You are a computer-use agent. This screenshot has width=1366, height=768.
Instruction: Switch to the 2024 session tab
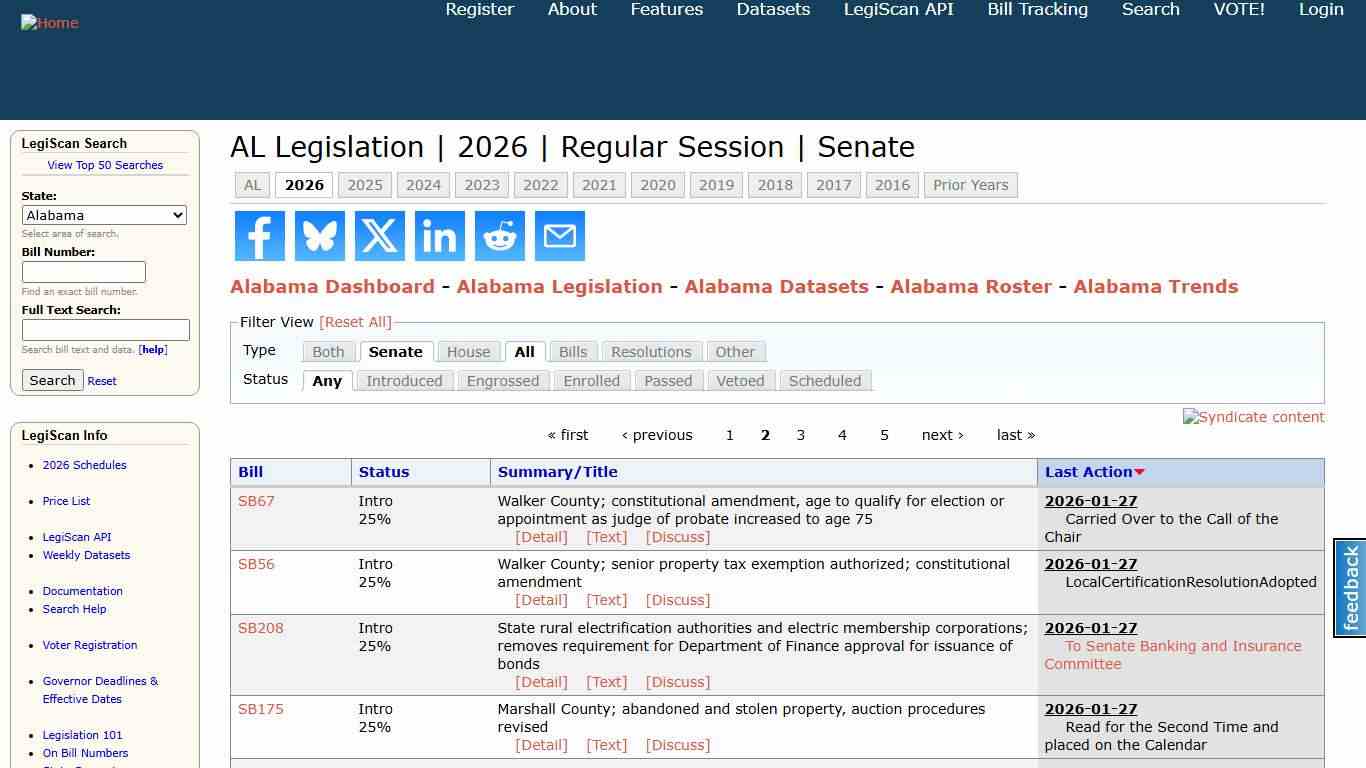(x=423, y=184)
